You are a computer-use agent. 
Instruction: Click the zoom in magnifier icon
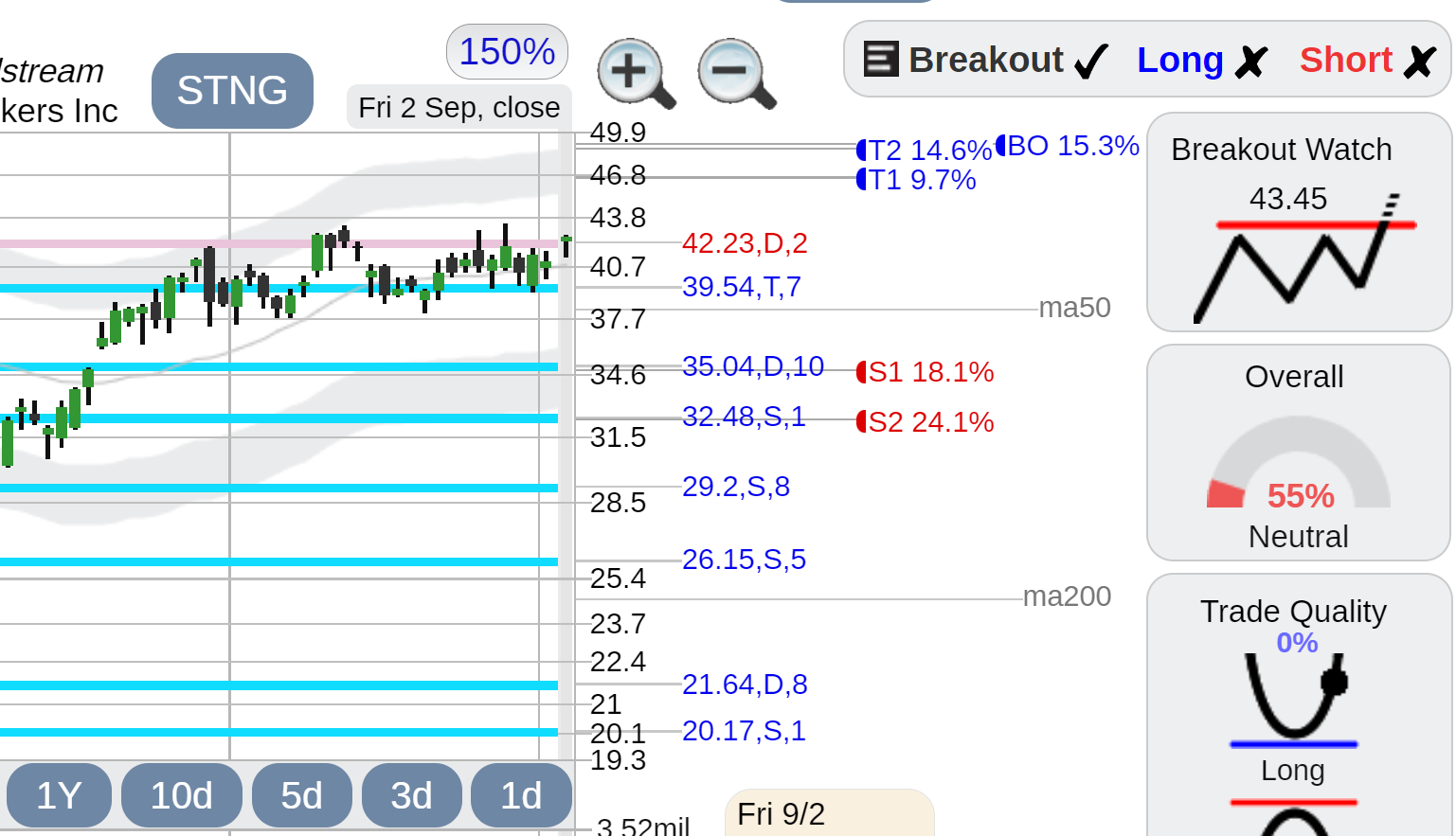tap(636, 73)
